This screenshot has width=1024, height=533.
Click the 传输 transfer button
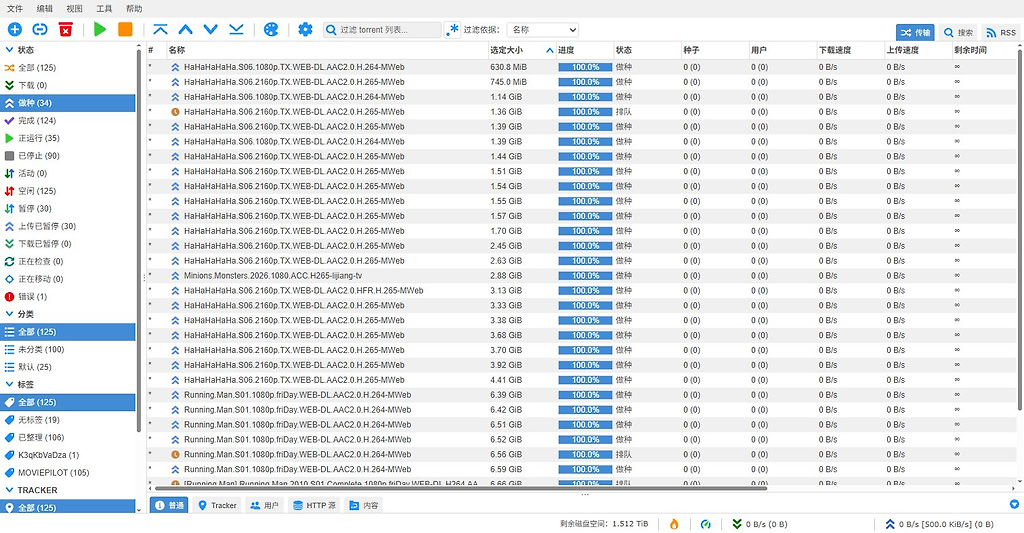click(915, 32)
